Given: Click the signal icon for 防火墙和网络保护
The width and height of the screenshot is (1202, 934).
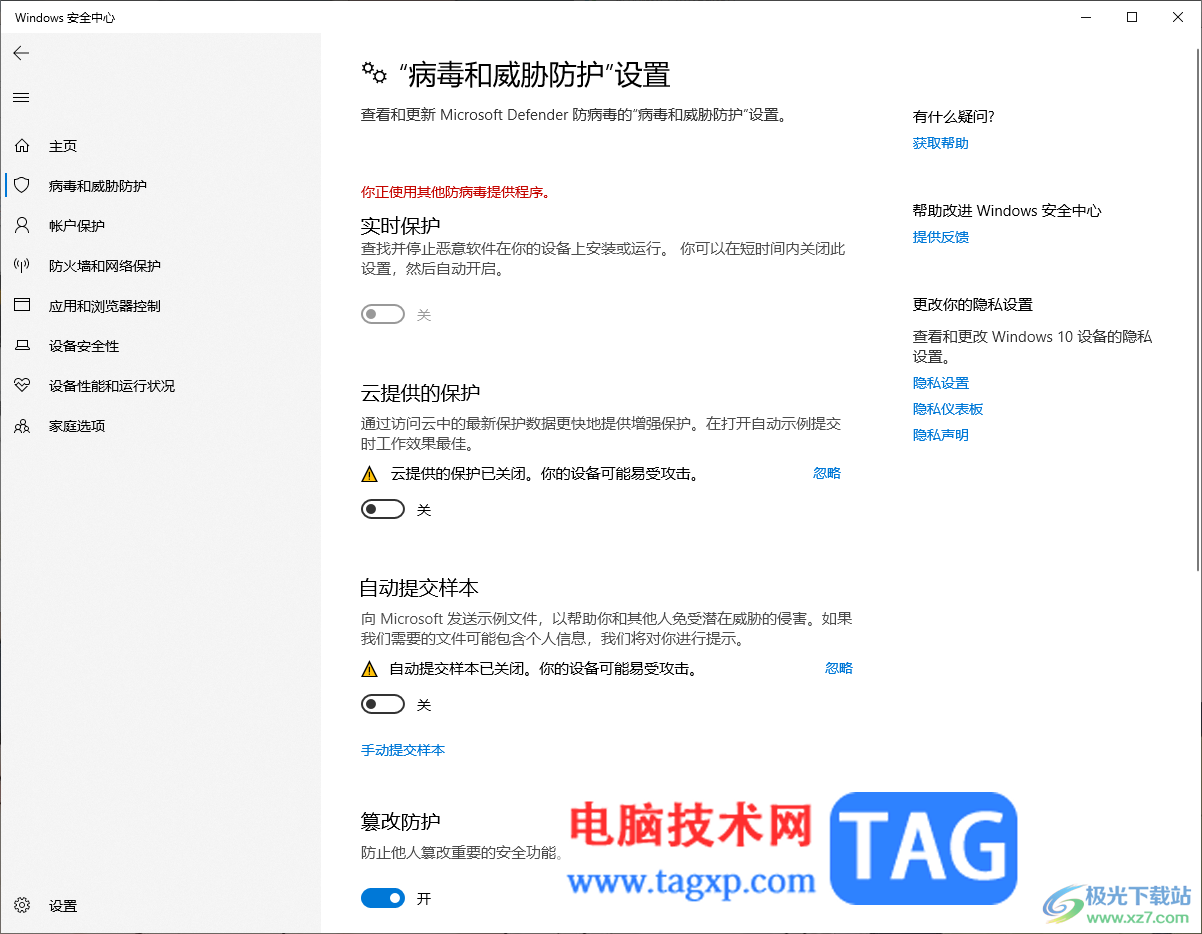Looking at the screenshot, I should point(22,266).
